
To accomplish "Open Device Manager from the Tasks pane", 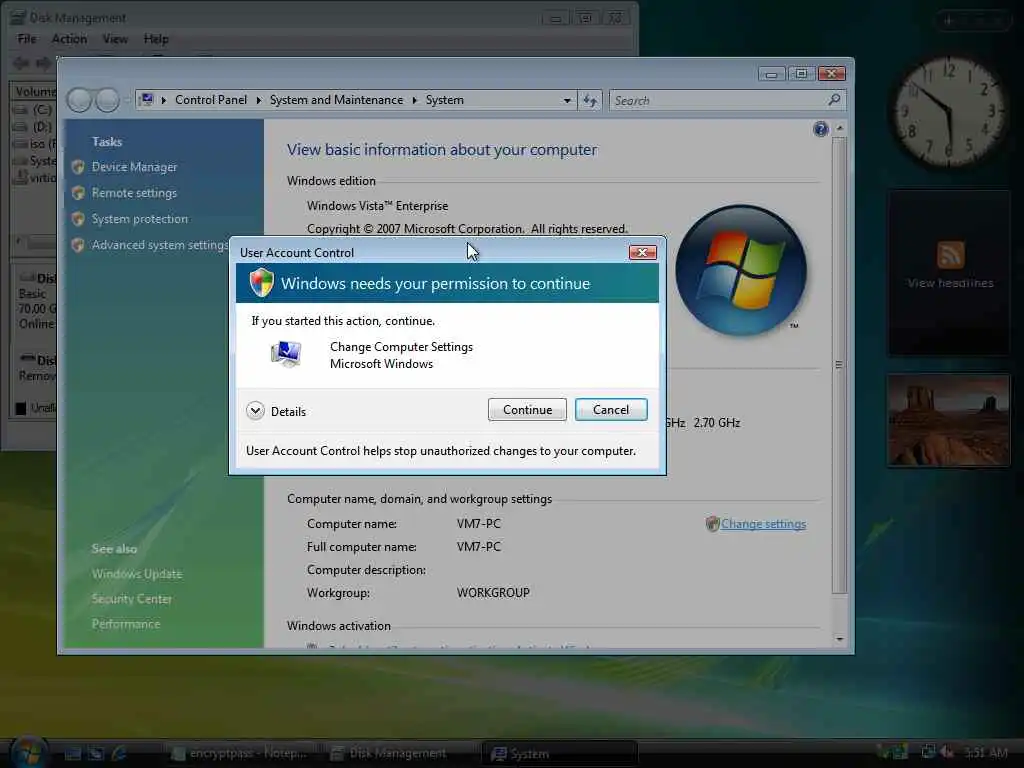I will [x=135, y=167].
